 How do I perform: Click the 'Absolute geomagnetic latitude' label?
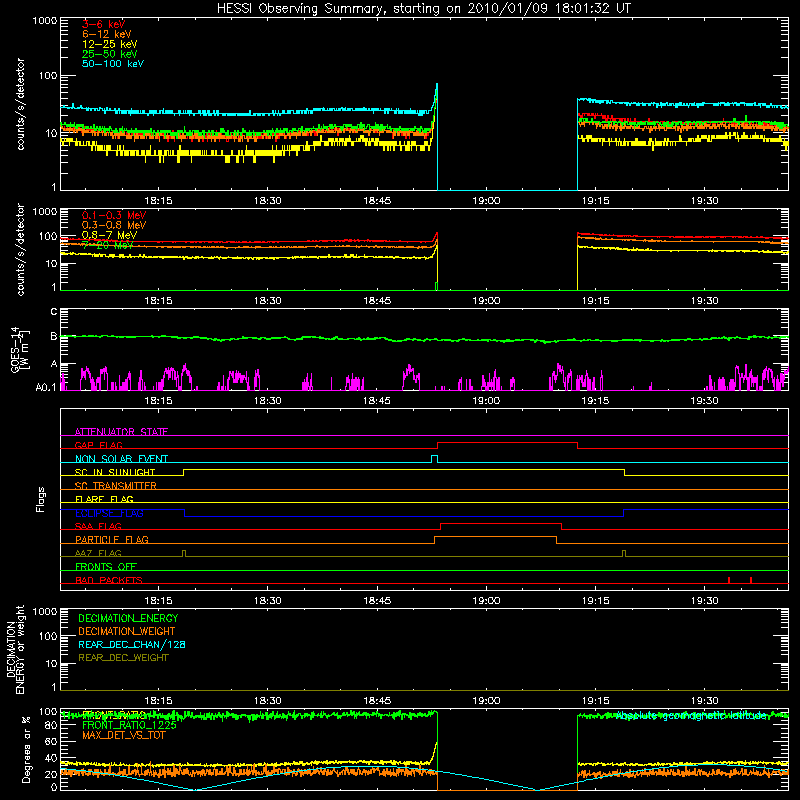[x=692, y=716]
